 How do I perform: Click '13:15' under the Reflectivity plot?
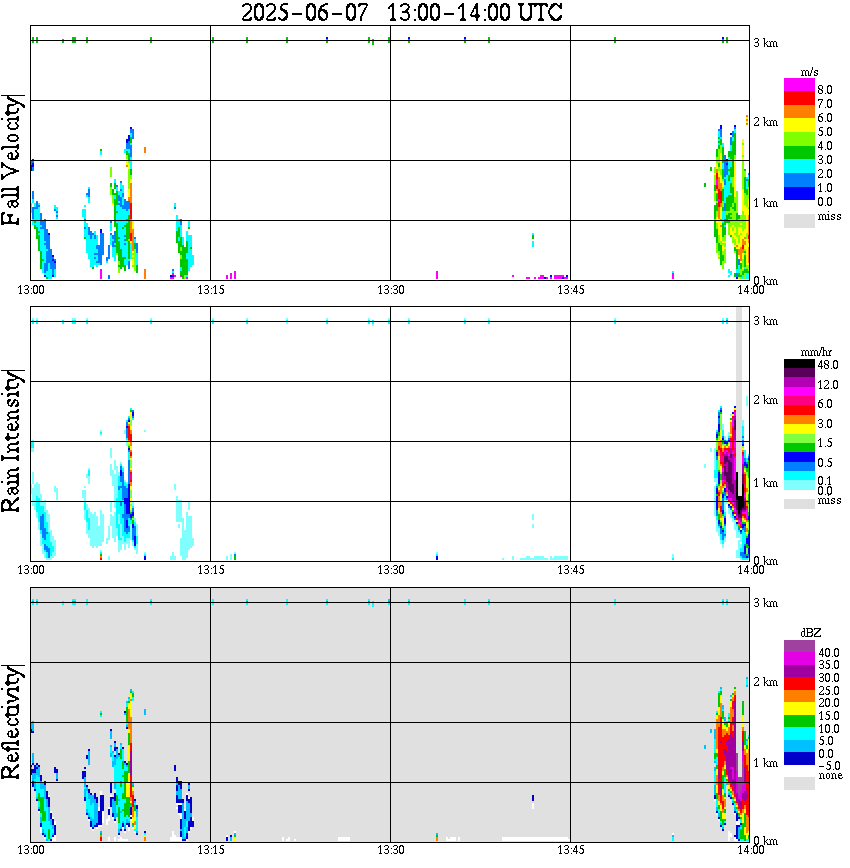[x=211, y=850]
